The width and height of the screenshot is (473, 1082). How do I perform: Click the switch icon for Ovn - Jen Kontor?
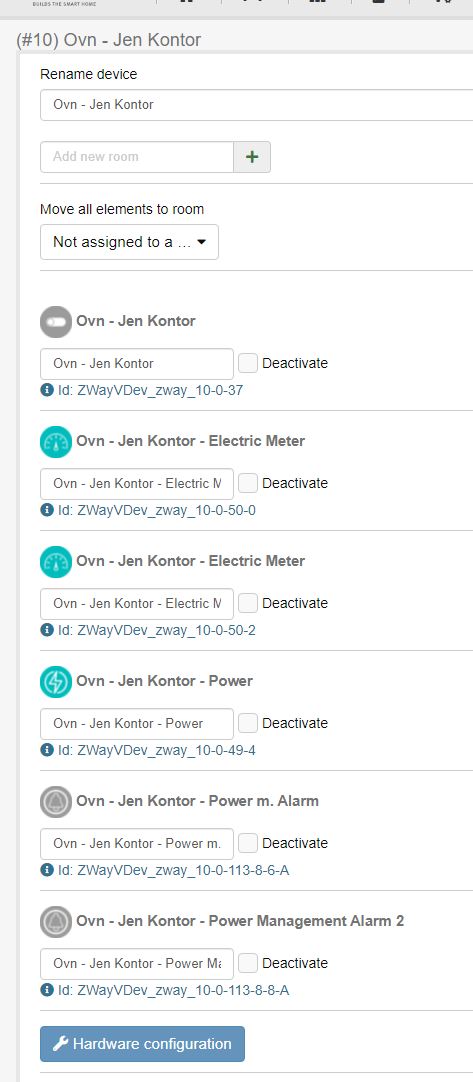point(56,322)
